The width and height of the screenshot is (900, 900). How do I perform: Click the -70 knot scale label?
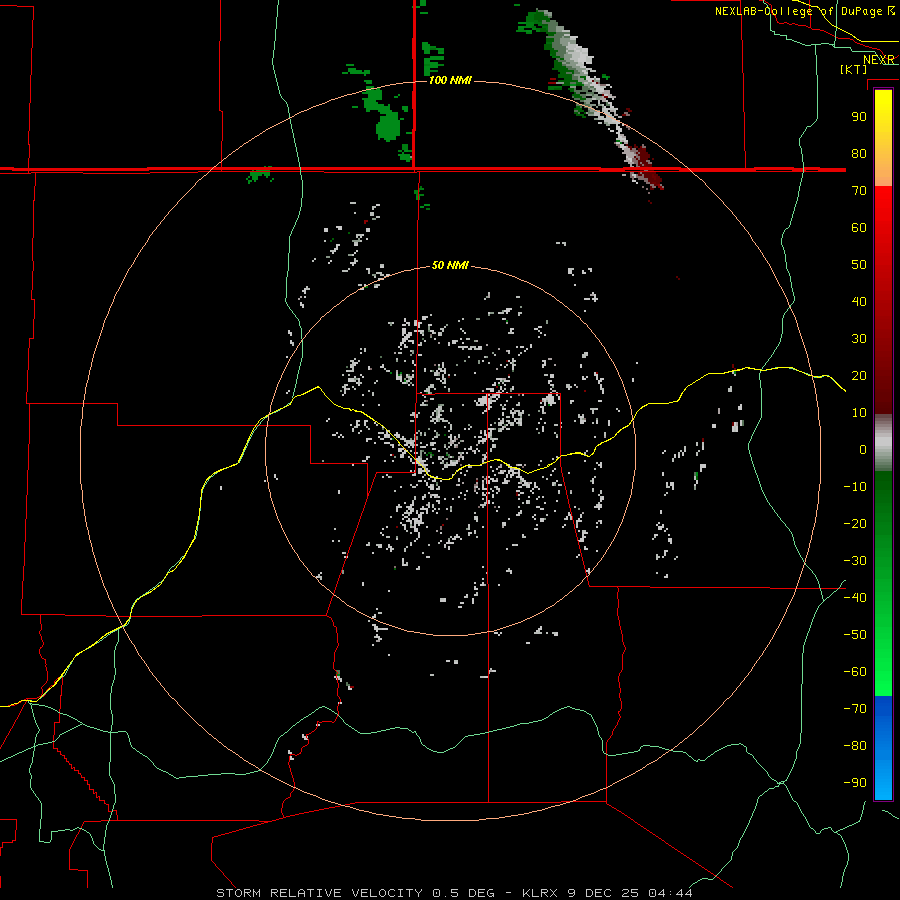[x=855, y=709]
